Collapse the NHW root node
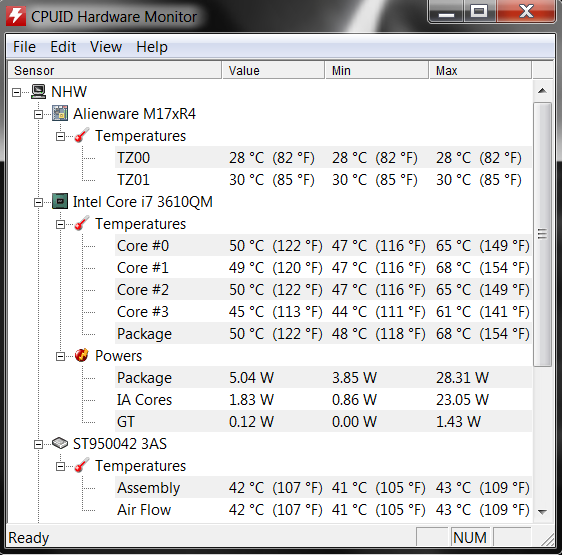 [x=16, y=92]
